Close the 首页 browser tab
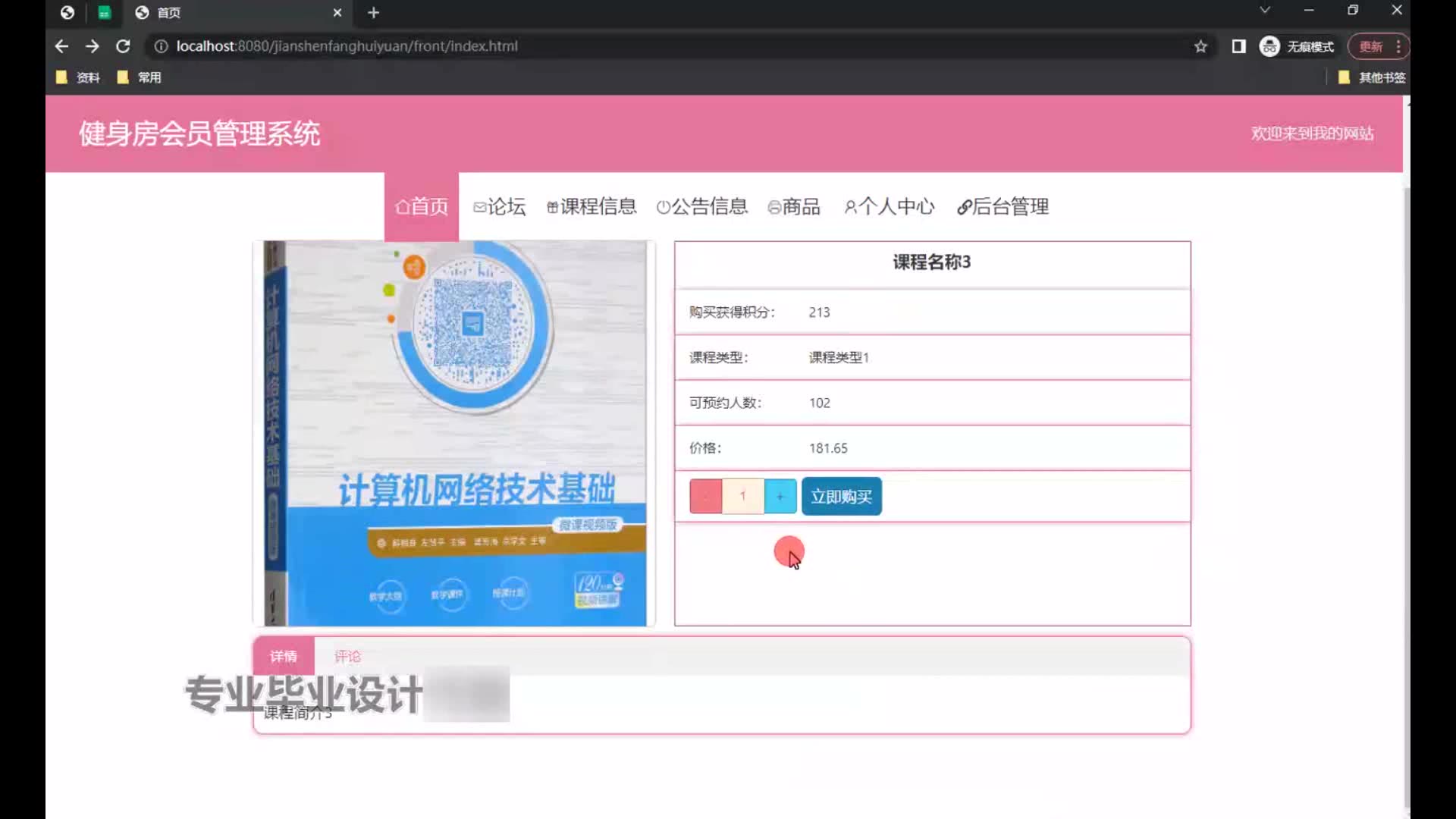Image resolution: width=1456 pixels, height=819 pixels. (337, 13)
